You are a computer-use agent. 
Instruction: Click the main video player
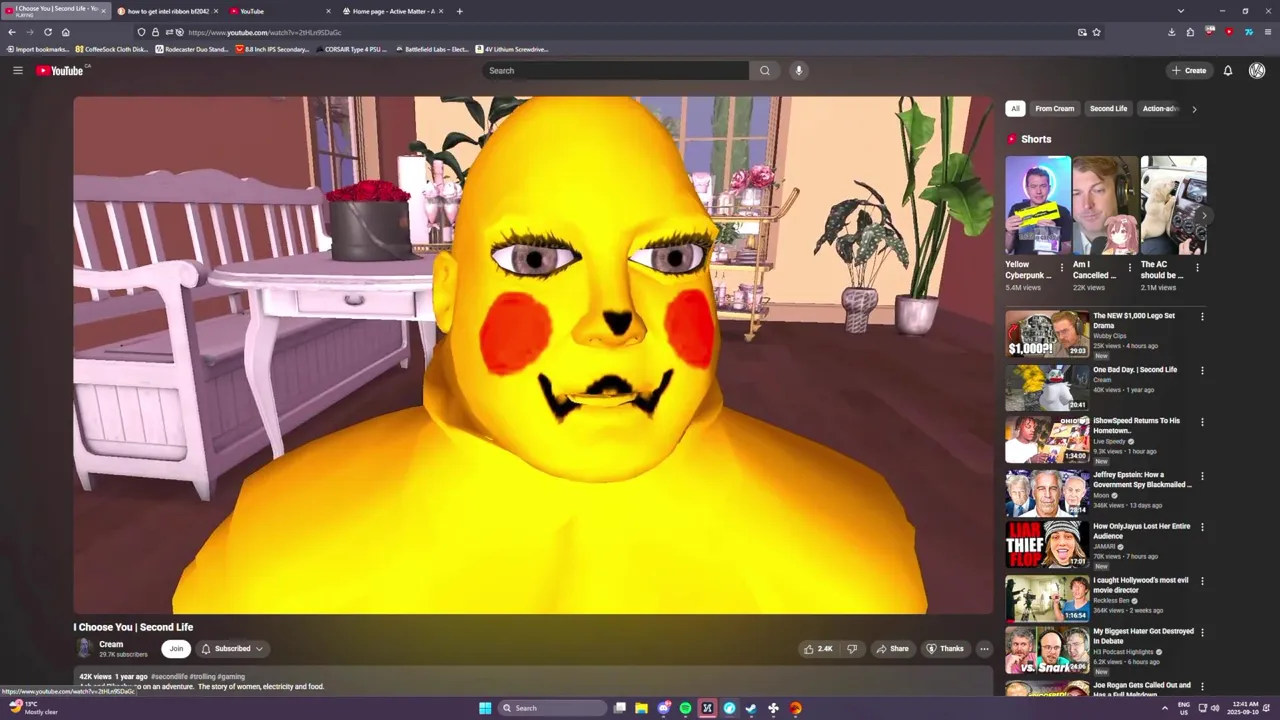(533, 355)
